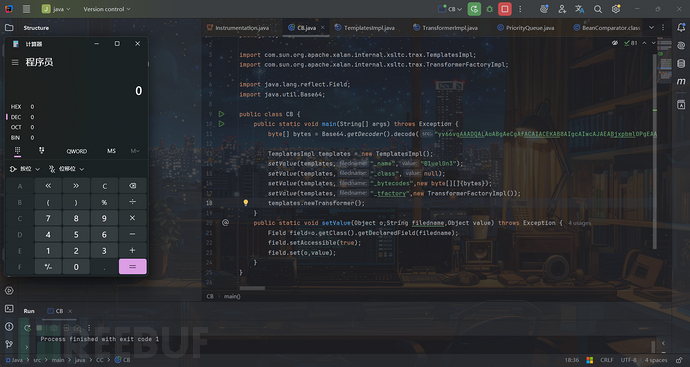Screen dimensions: 690x367
Task: Select the DEC number base
Action: coord(16,117)
